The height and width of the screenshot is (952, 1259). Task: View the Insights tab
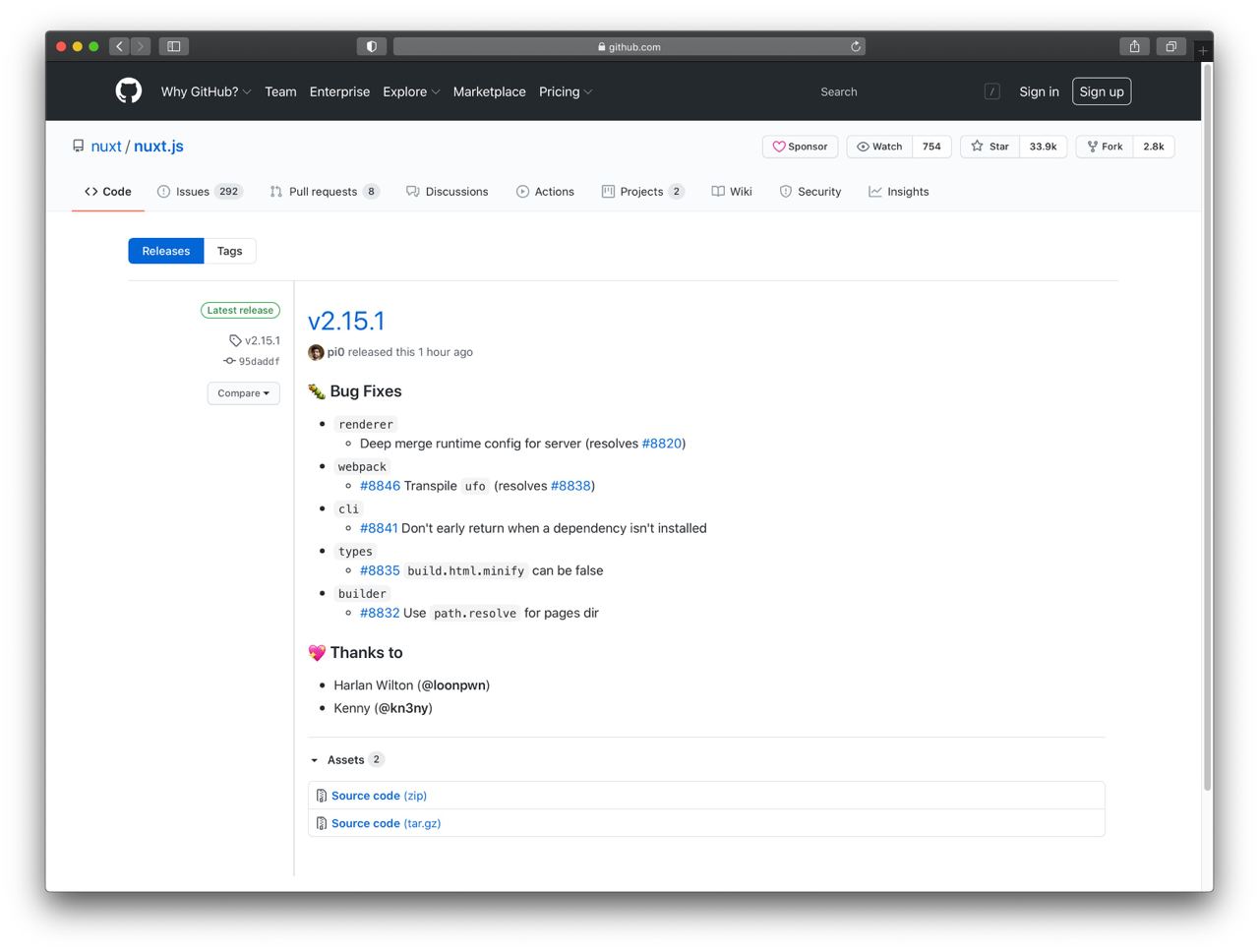(899, 192)
